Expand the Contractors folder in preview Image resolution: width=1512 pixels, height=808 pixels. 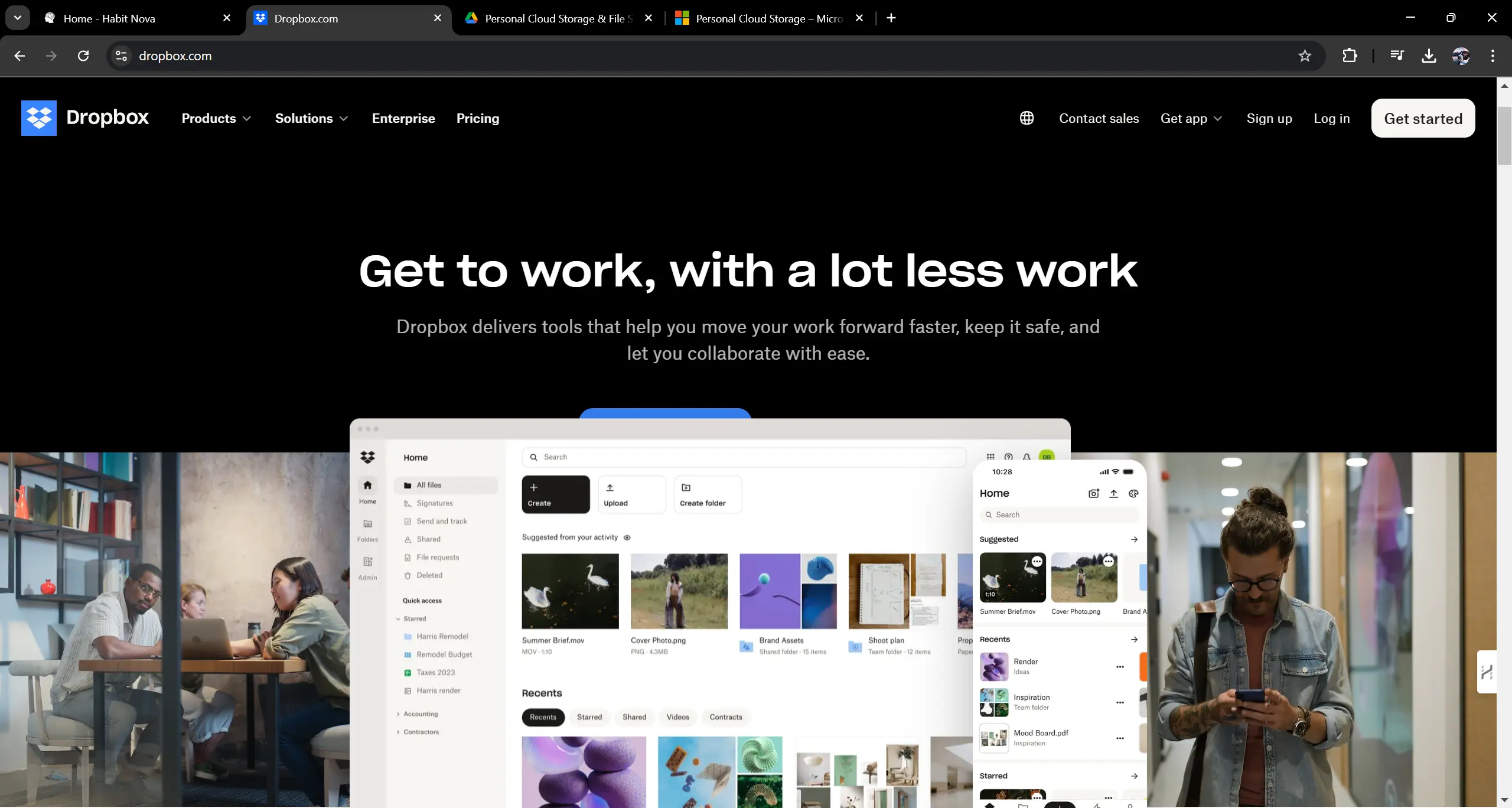pyautogui.click(x=398, y=732)
